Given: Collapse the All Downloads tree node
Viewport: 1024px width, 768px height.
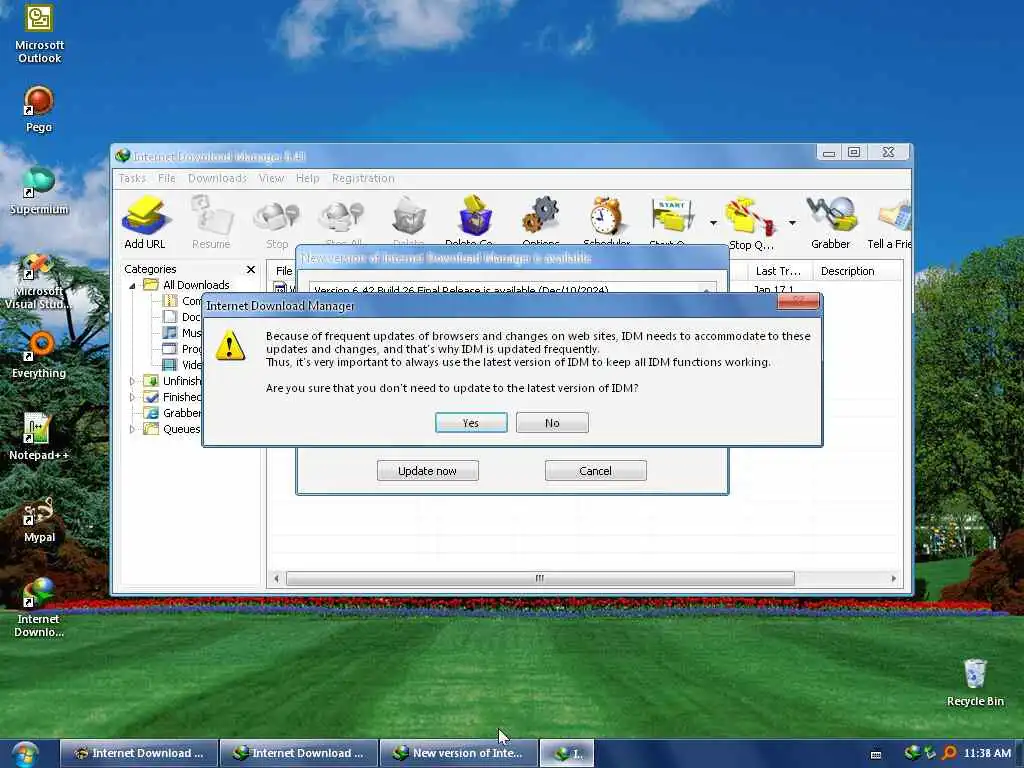Looking at the screenshot, I should (132, 285).
